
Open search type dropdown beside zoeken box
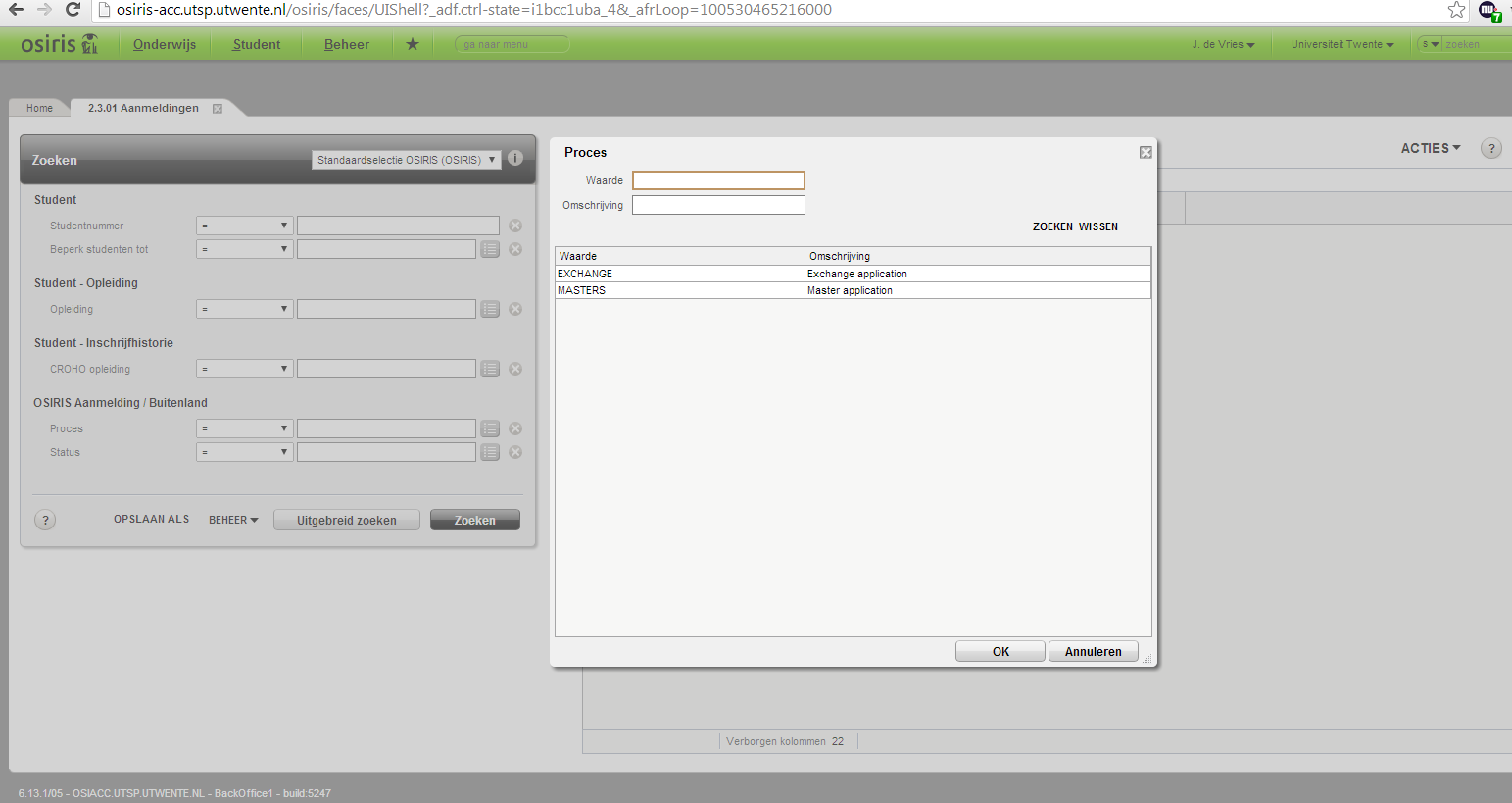[x=1431, y=44]
